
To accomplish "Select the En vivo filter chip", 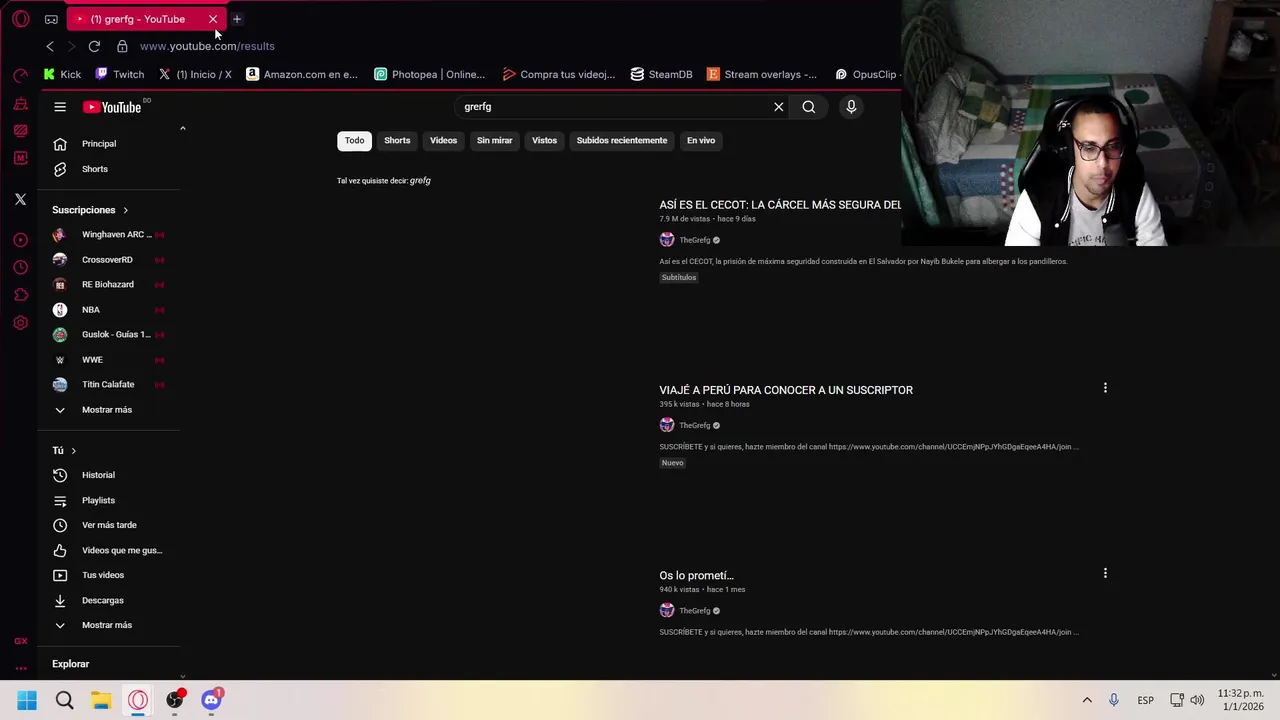I will click(701, 141).
